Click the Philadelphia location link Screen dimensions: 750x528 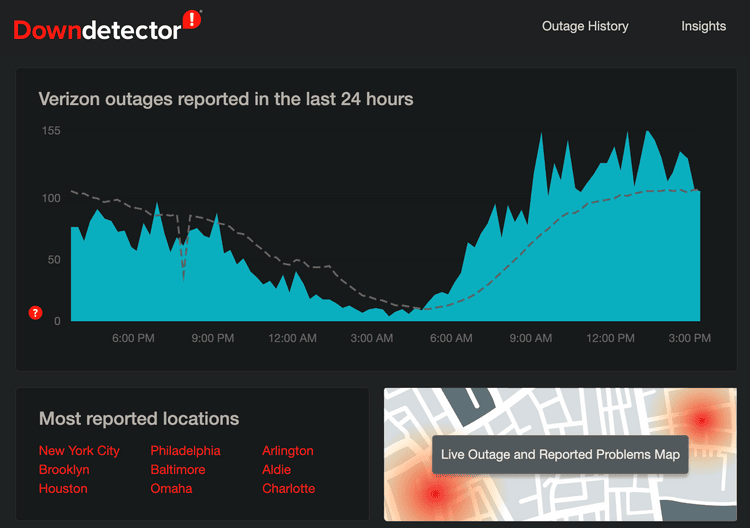point(185,451)
